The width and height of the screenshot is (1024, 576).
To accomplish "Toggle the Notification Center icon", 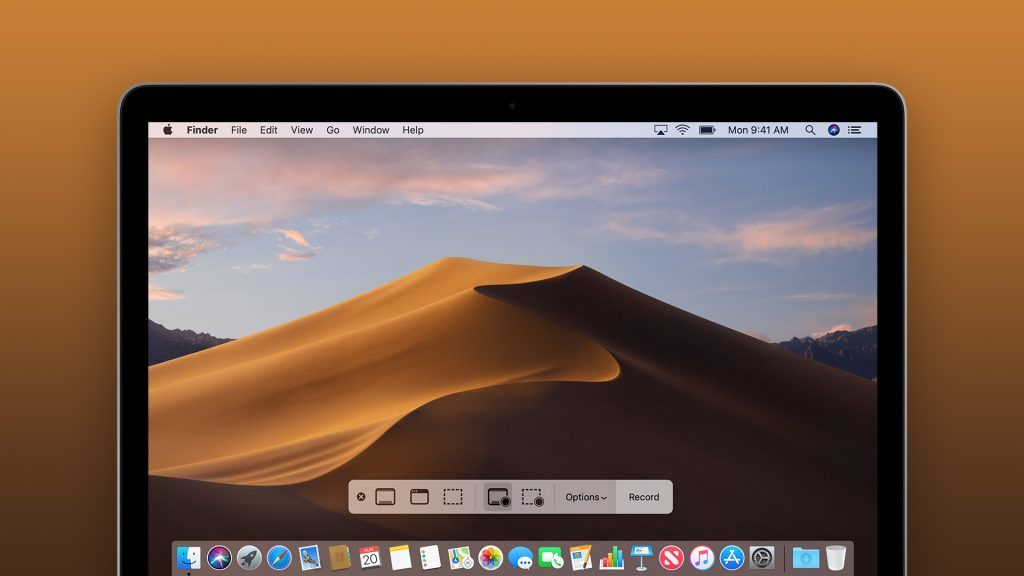I will [855, 130].
